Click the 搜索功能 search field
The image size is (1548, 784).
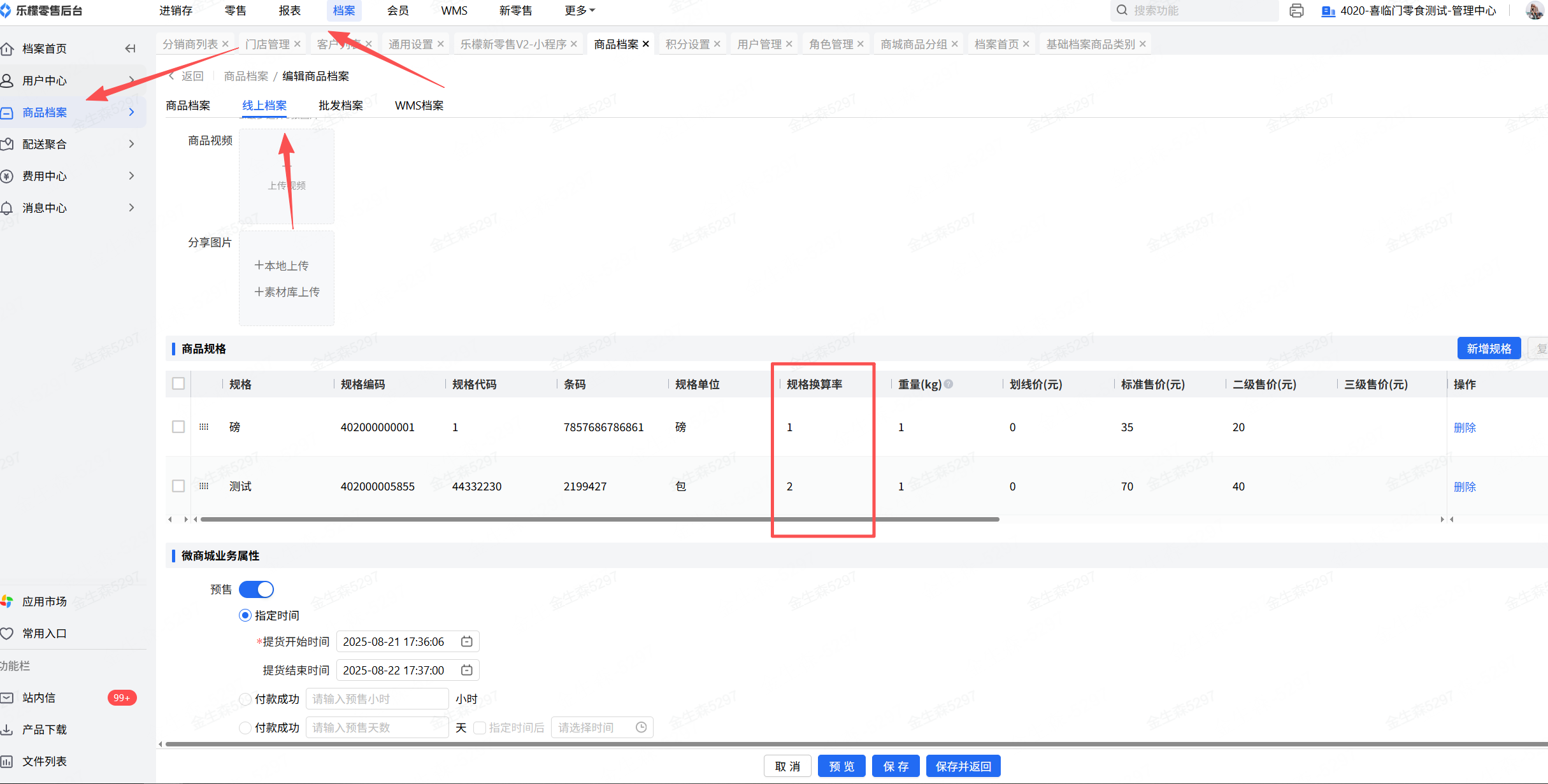(x=1198, y=11)
